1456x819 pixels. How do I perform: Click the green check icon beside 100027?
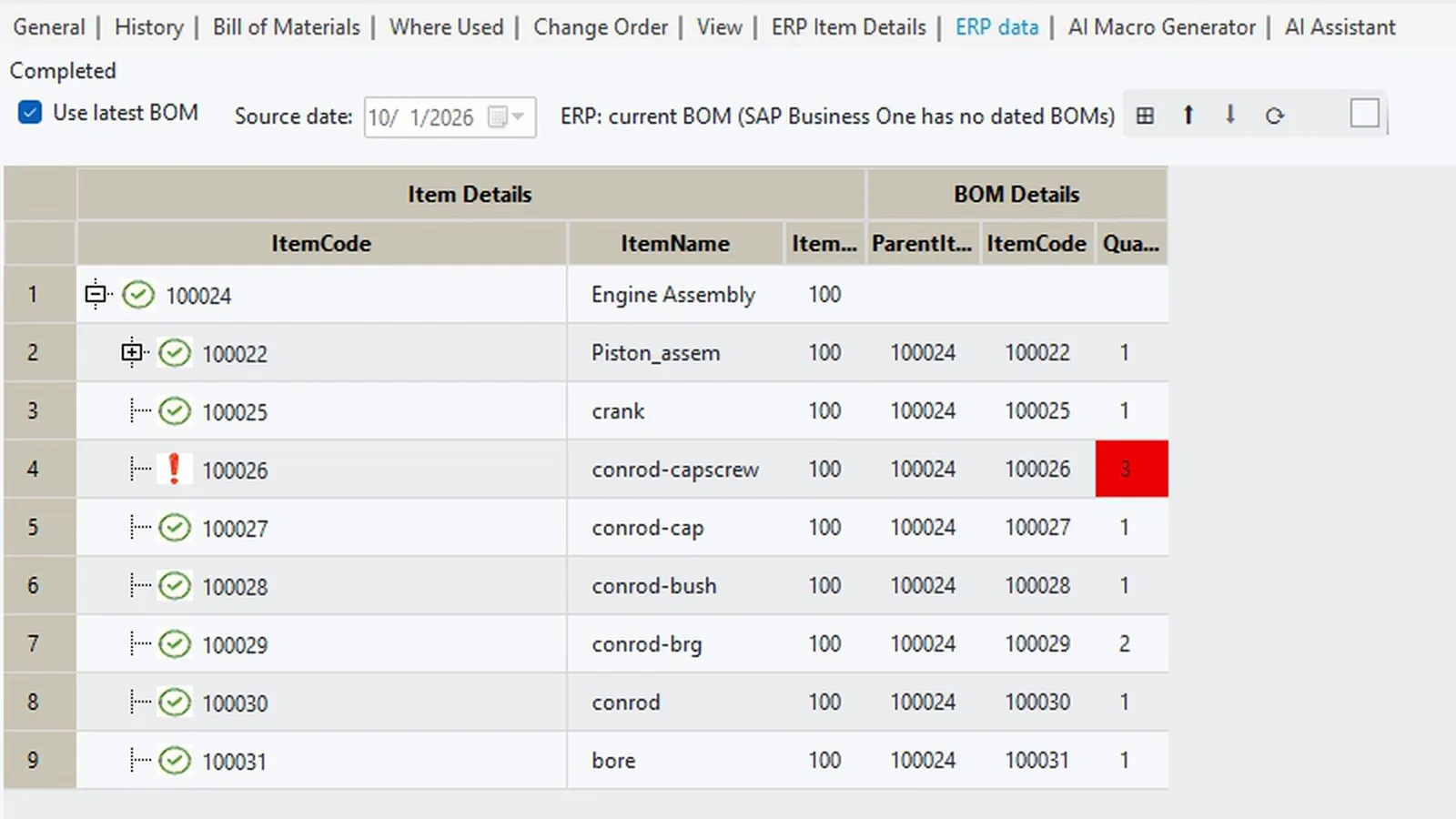click(x=175, y=528)
